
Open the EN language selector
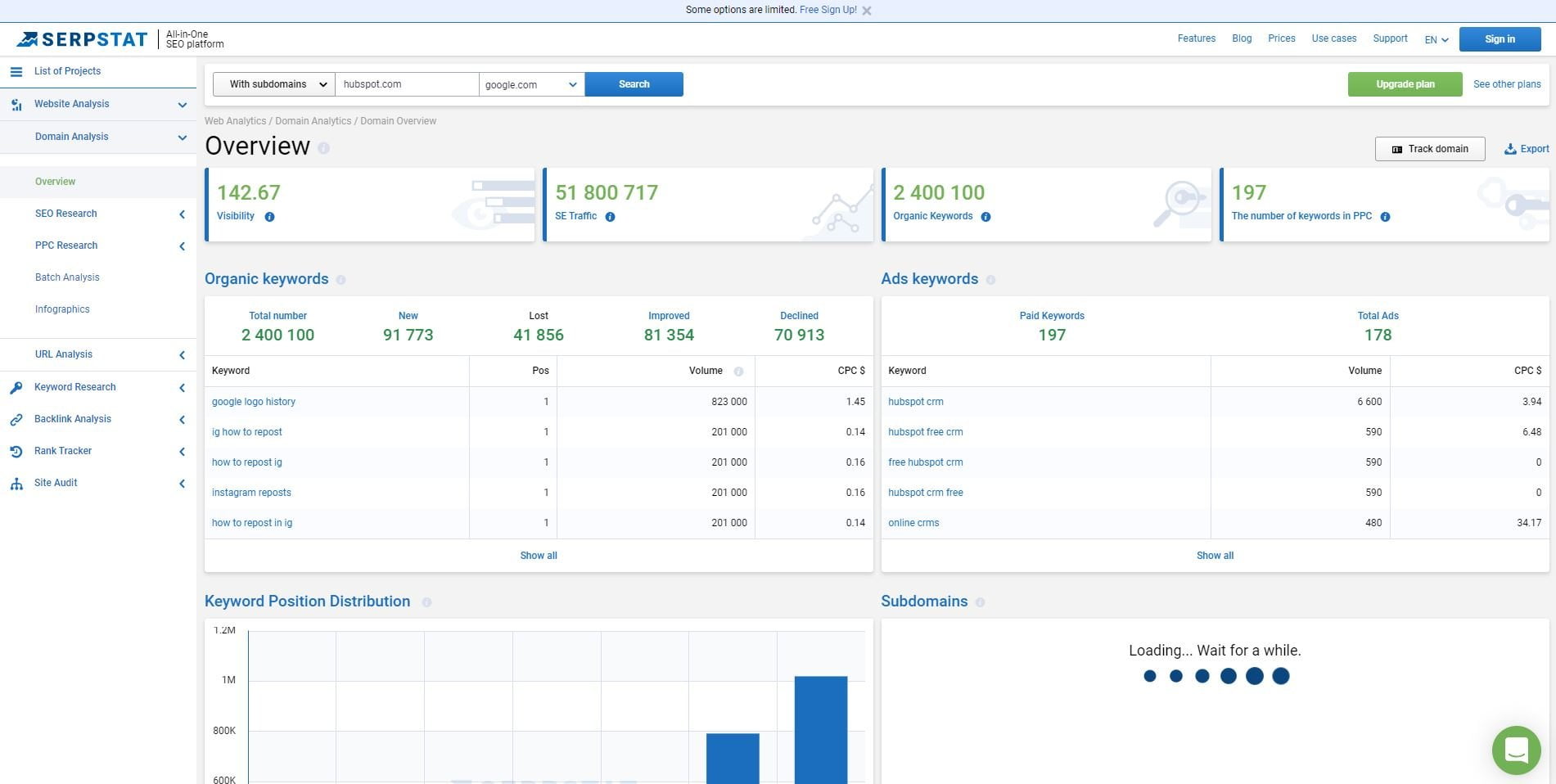[1436, 39]
